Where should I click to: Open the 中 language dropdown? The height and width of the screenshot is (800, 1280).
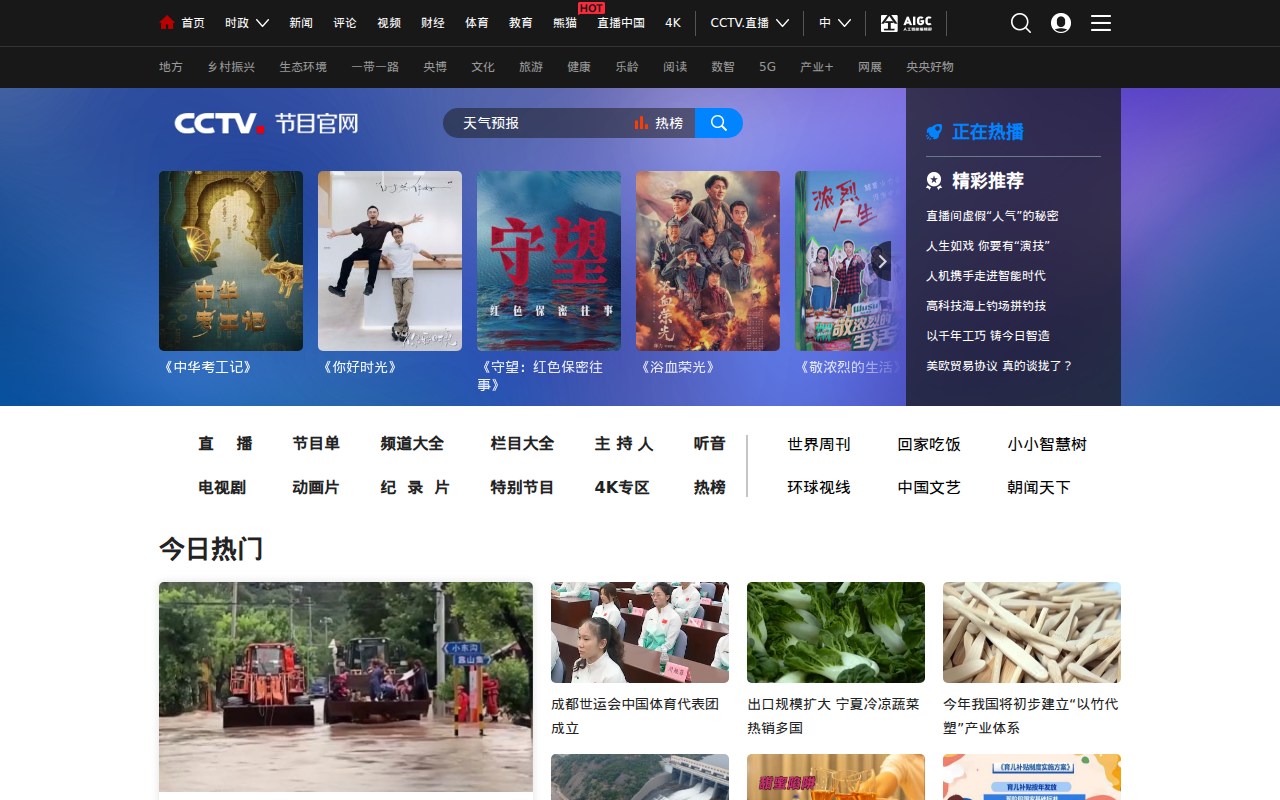tap(835, 23)
